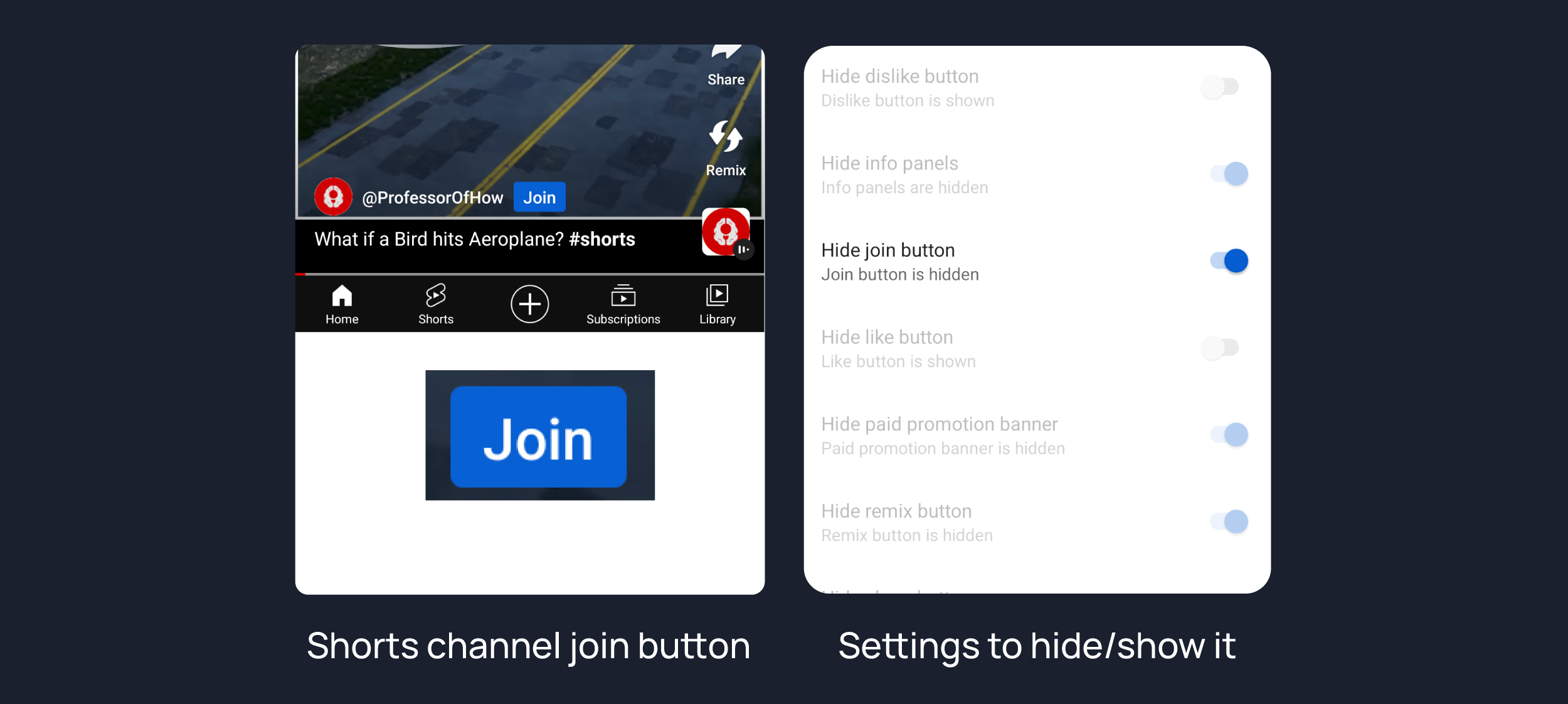Toggle the Hide dislike button switch
The width and height of the screenshot is (1568, 704).
[1221, 87]
